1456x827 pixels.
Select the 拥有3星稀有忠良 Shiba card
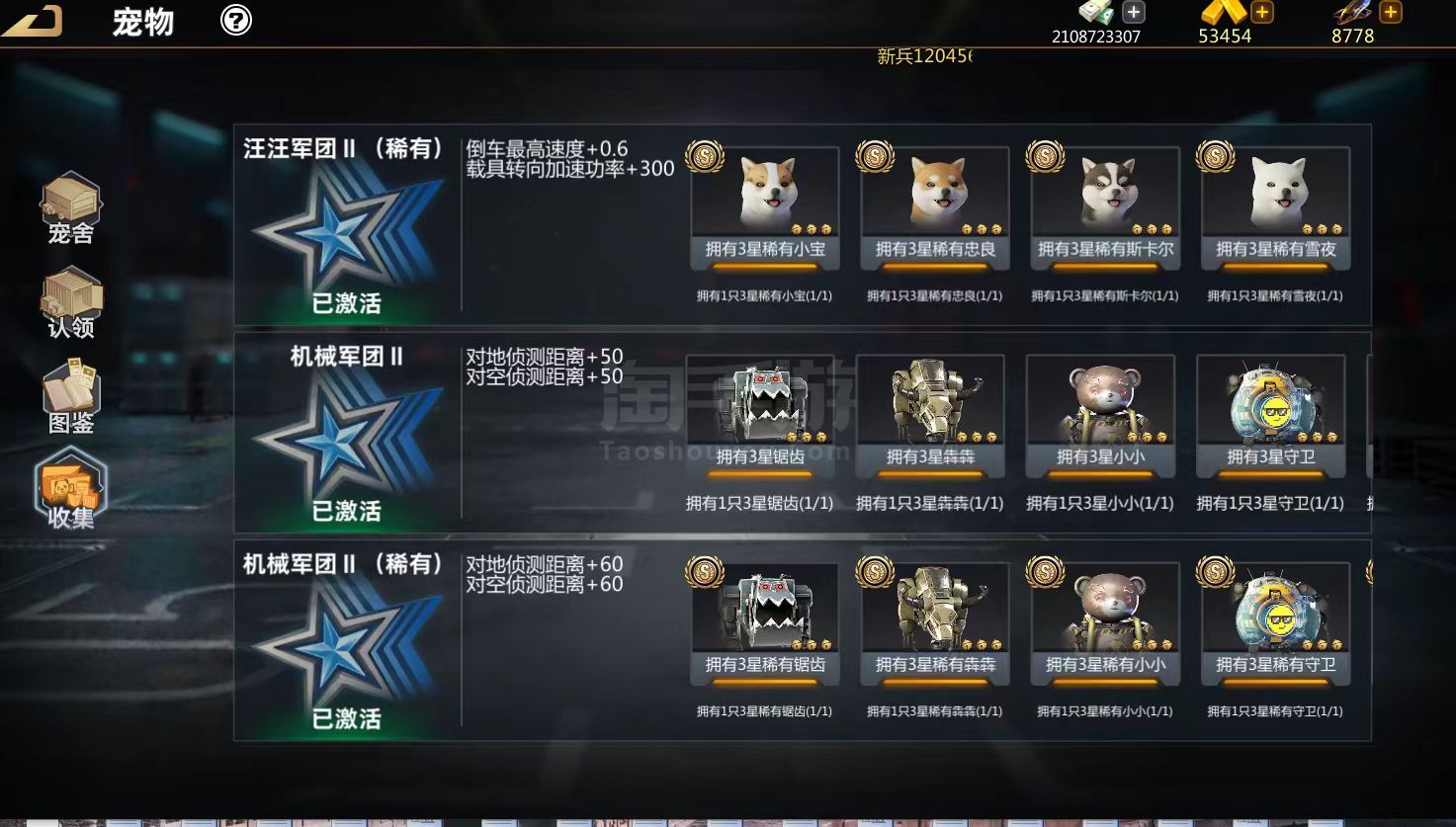[x=935, y=208]
